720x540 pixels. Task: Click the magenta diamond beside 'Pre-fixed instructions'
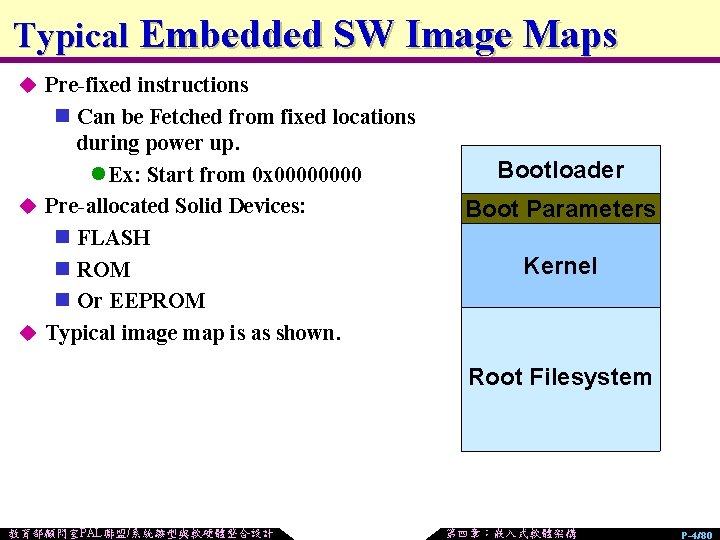click(28, 85)
